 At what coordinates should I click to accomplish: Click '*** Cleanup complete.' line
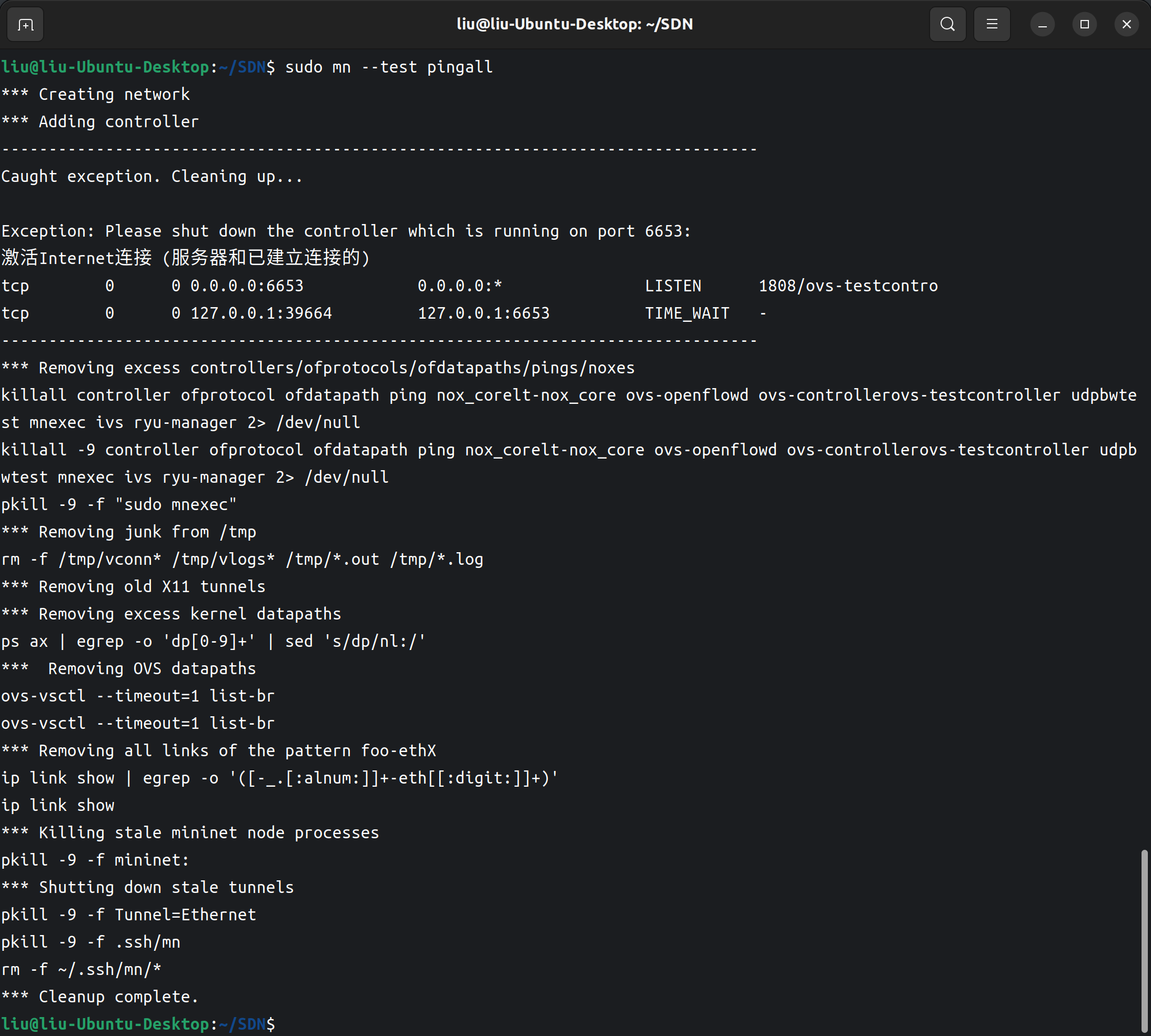100,996
